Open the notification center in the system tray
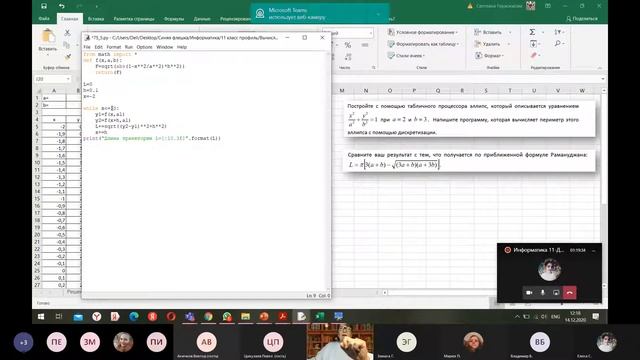Screen dimensions: 640x360 point(596,316)
